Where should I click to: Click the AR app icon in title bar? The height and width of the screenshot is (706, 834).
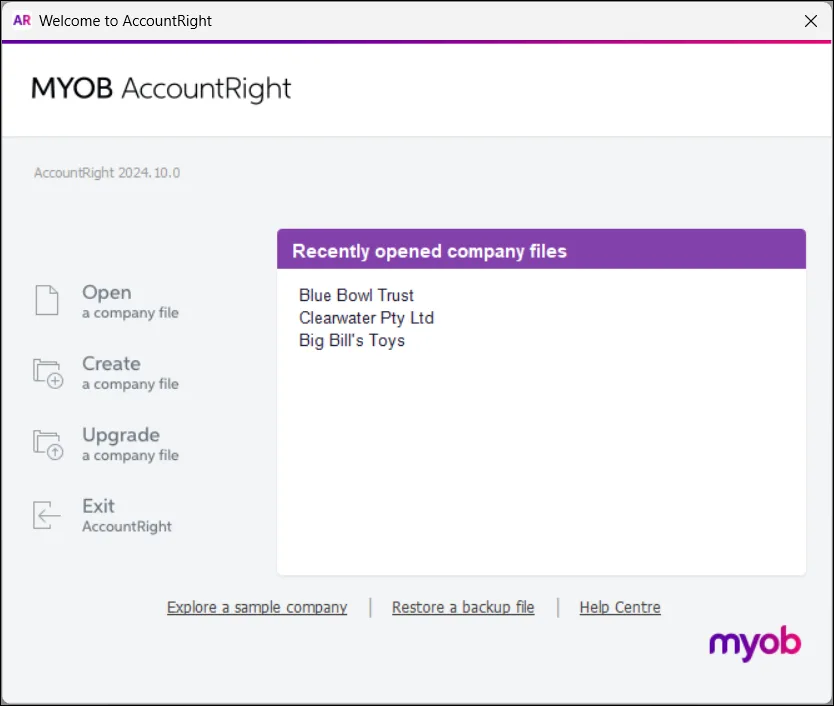tap(22, 20)
